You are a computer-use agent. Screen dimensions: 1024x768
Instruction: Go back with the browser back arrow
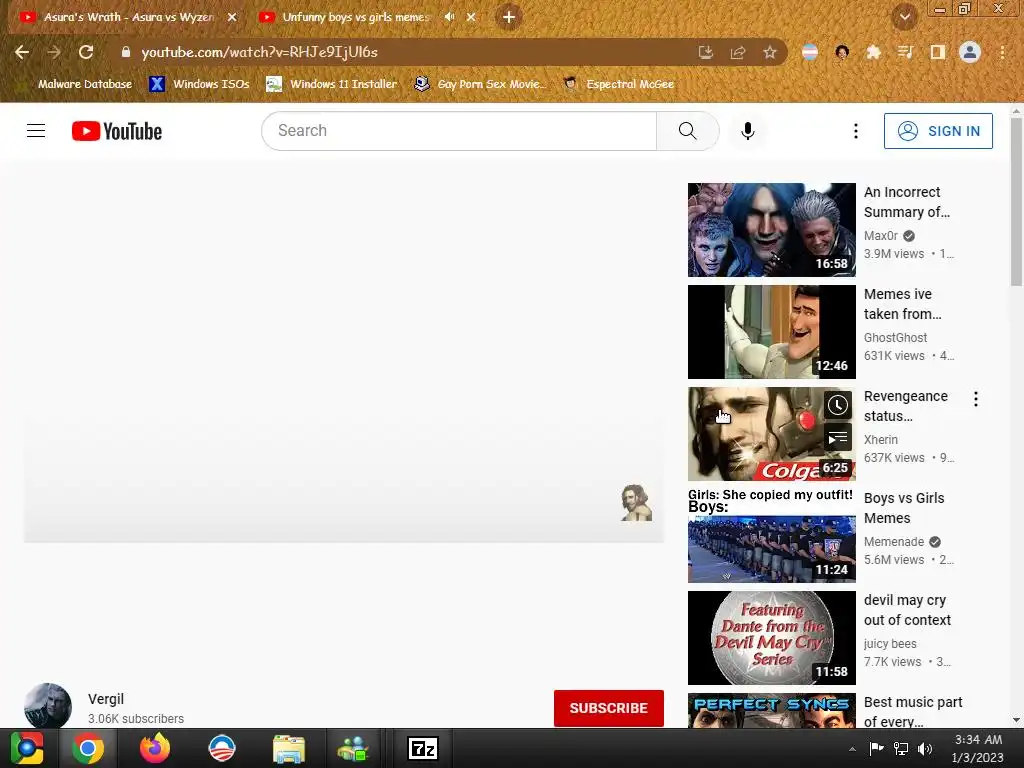pos(22,52)
